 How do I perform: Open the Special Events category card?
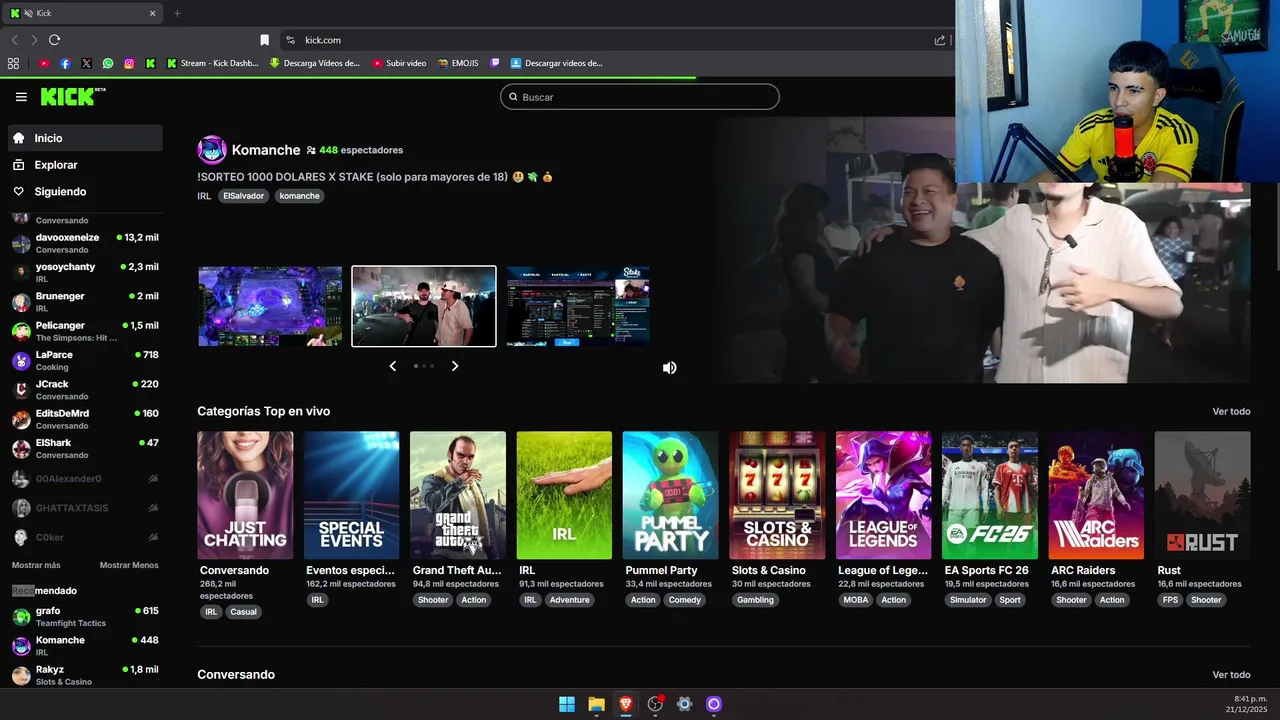351,495
